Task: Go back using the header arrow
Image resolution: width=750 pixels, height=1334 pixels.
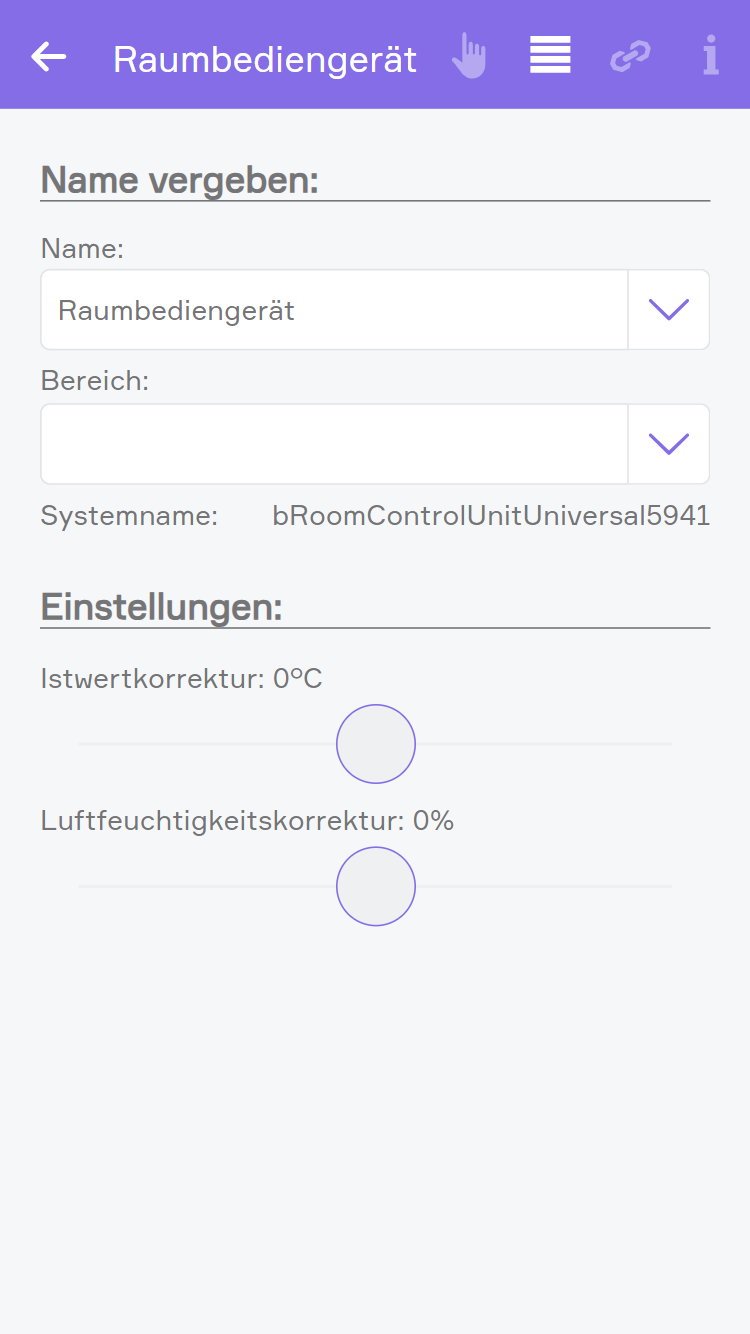Action: [x=49, y=57]
